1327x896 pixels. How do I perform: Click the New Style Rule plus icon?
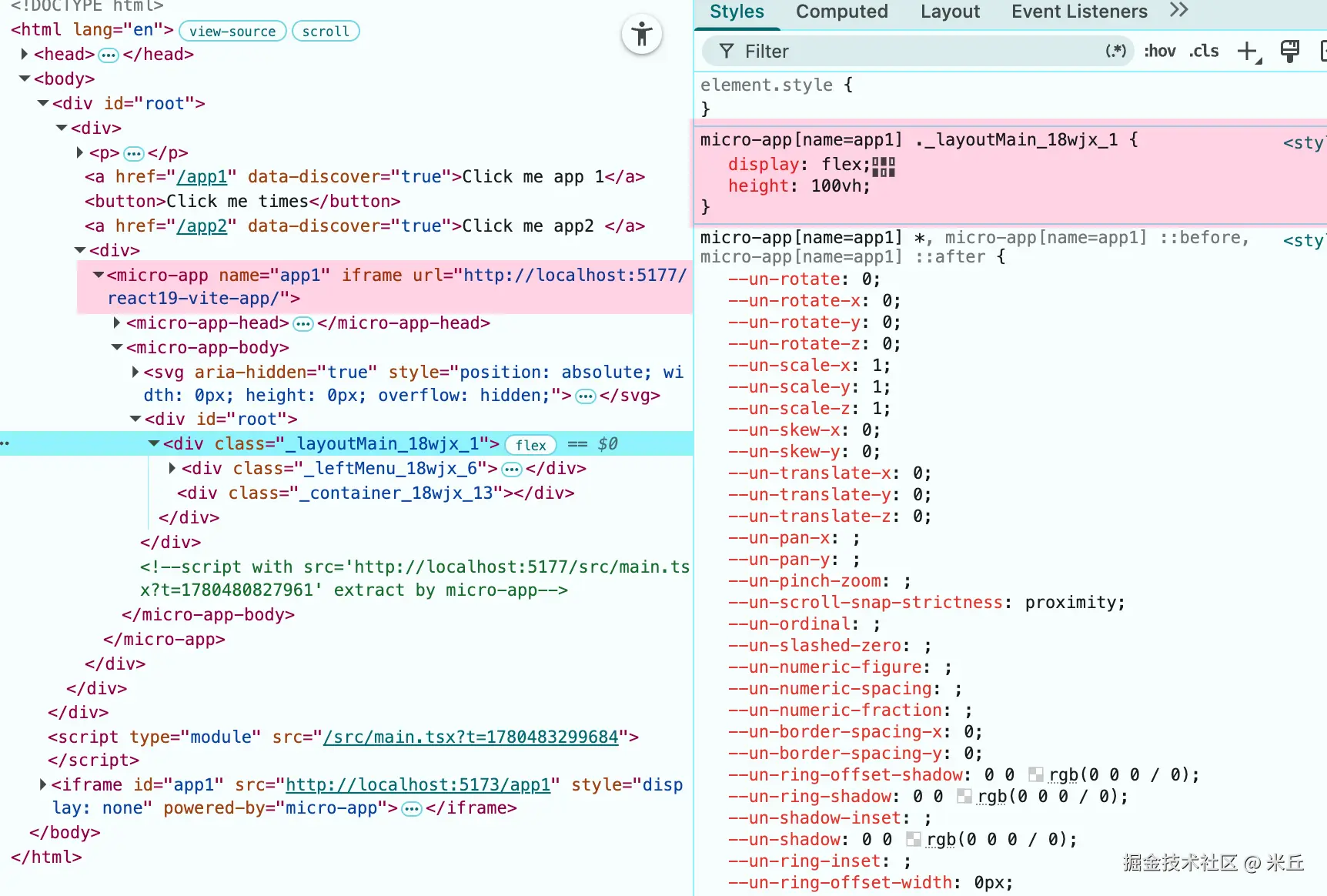[1248, 52]
